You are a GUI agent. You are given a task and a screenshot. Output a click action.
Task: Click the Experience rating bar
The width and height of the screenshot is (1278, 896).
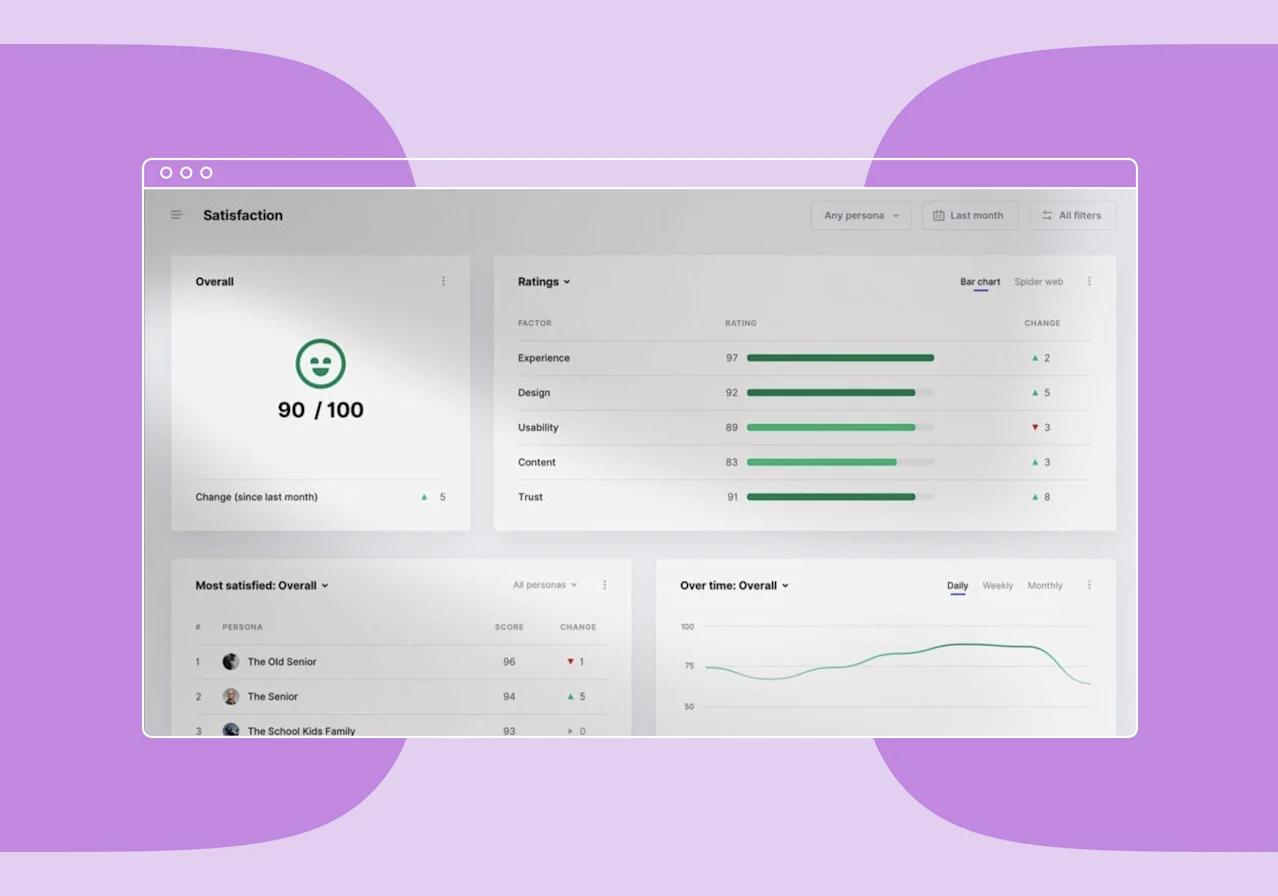pos(840,358)
